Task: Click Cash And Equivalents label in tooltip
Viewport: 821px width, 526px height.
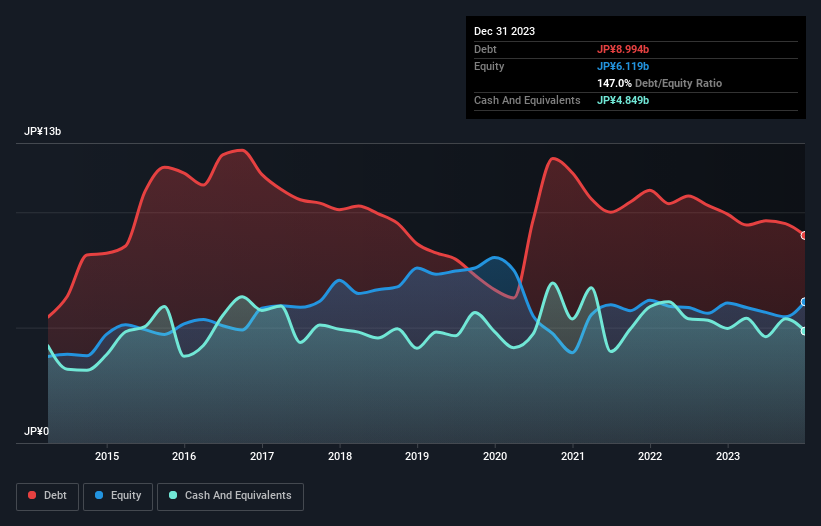Action: [x=527, y=100]
